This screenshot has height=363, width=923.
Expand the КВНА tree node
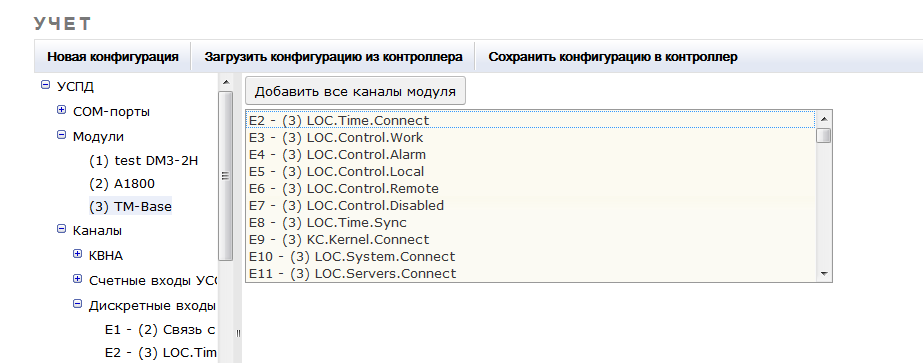coord(77,254)
